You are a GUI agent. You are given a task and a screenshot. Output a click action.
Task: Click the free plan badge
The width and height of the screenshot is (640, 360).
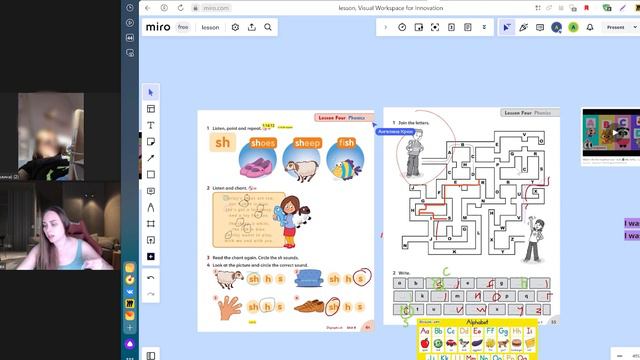(183, 27)
